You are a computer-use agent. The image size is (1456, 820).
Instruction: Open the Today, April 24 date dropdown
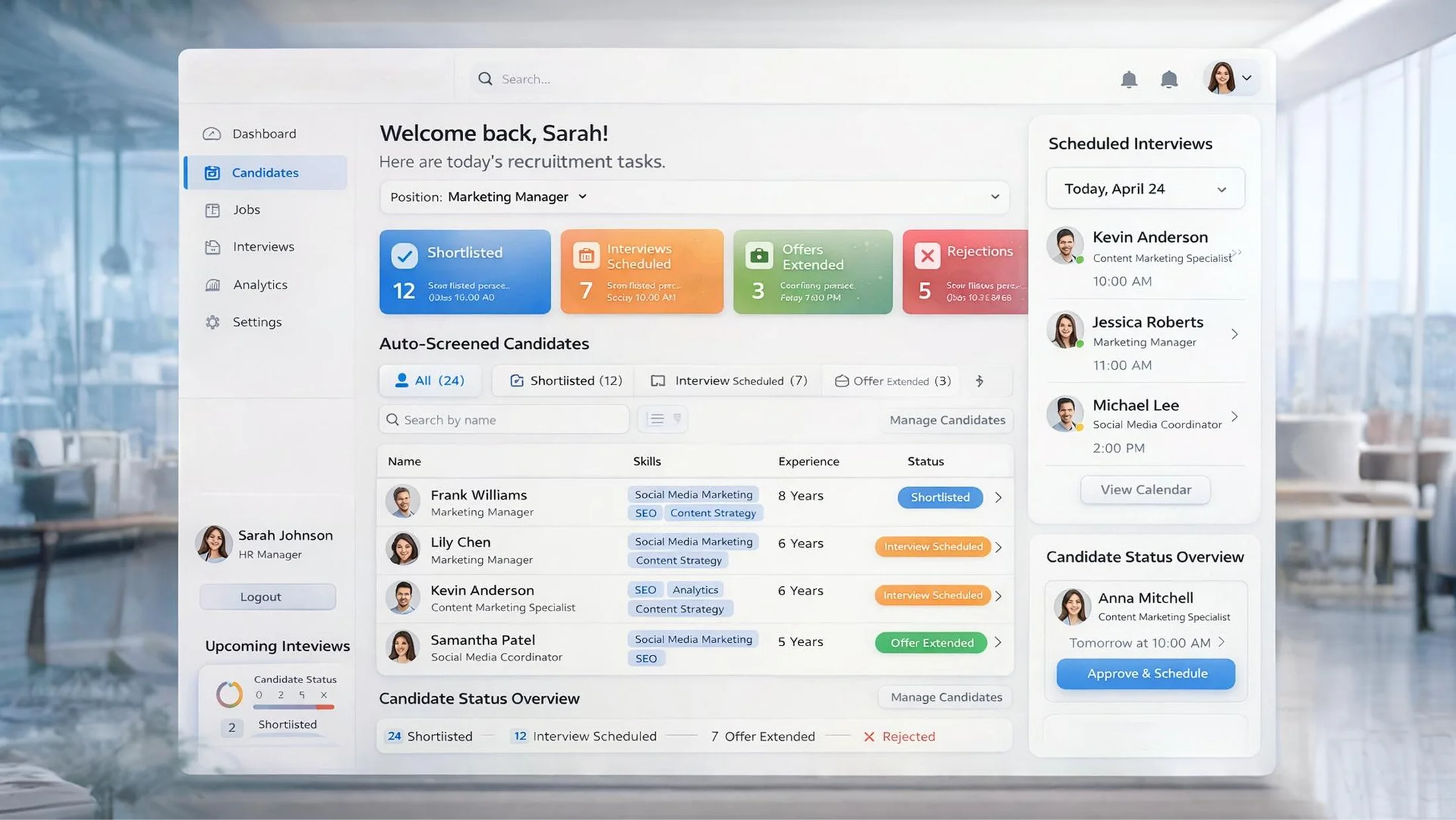[1145, 189]
